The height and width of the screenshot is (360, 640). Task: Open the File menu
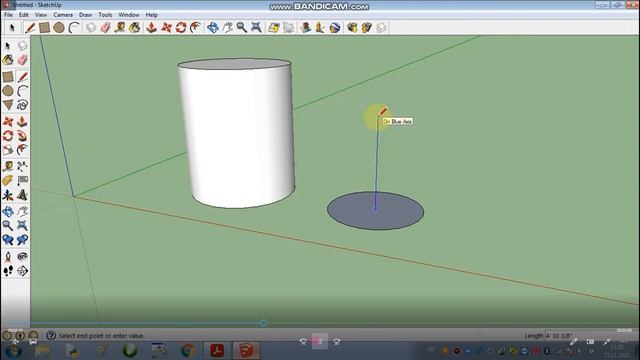pos(8,15)
